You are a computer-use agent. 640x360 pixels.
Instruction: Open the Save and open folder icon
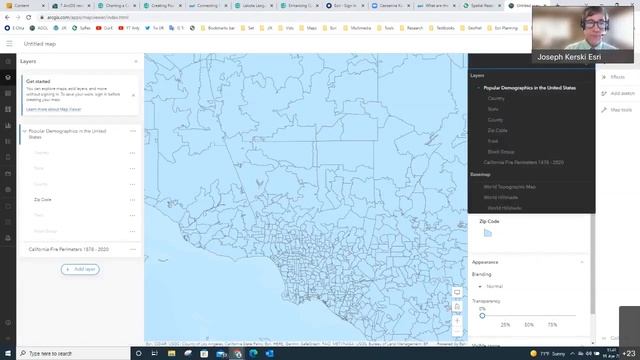pos(8,173)
